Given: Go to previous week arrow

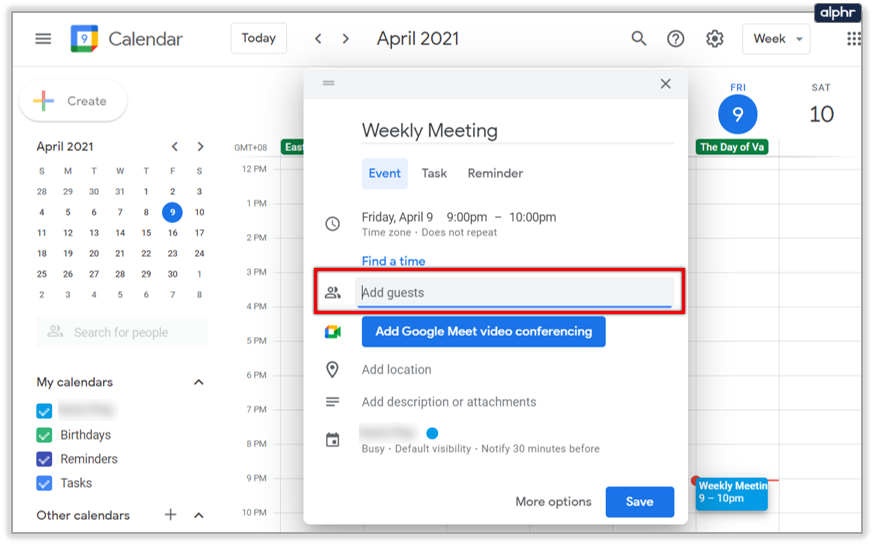Looking at the screenshot, I should tap(318, 39).
